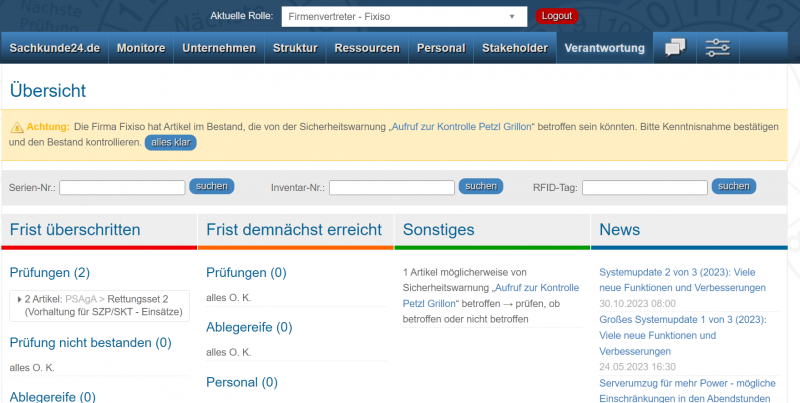Focus the Serien-Nr. input field
This screenshot has width=800, height=403.
click(122, 187)
